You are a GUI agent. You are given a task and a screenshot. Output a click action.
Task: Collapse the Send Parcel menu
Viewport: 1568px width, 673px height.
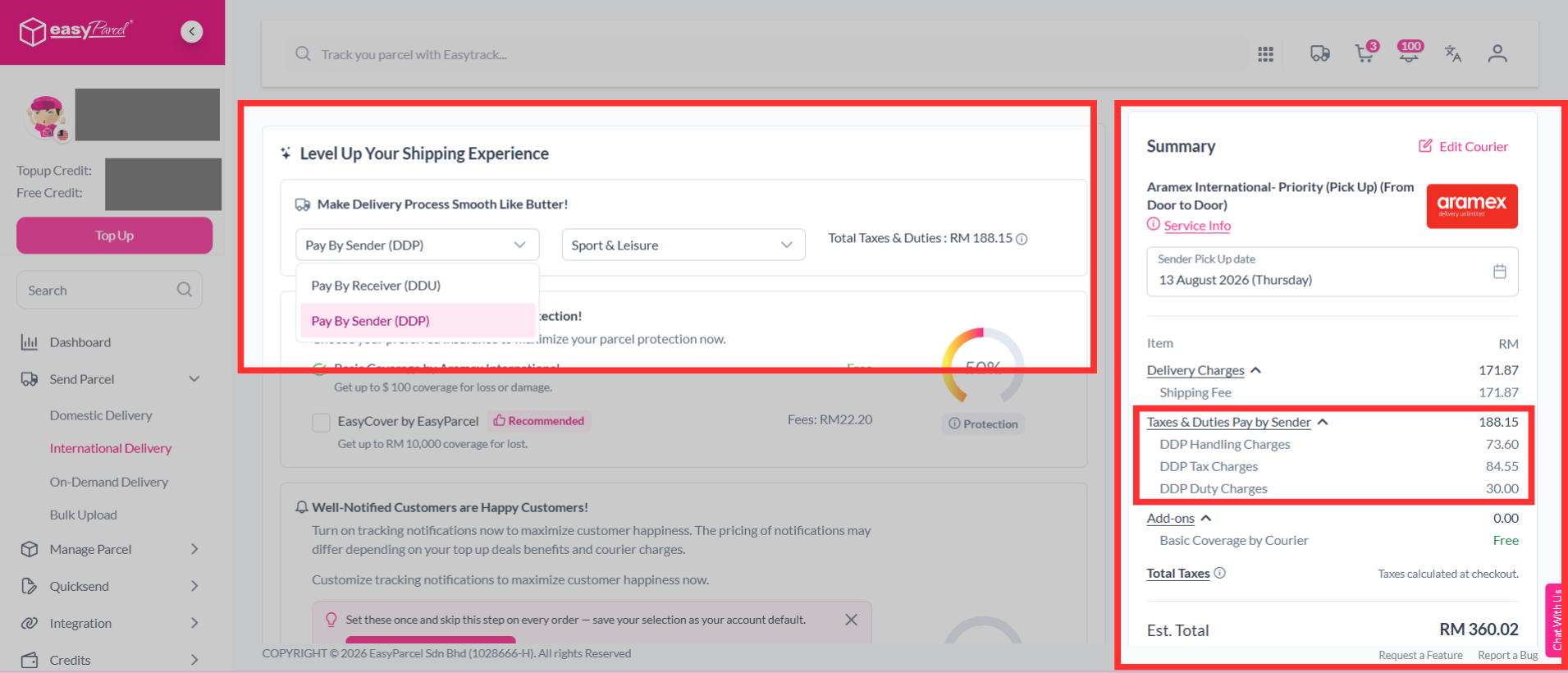pos(194,379)
